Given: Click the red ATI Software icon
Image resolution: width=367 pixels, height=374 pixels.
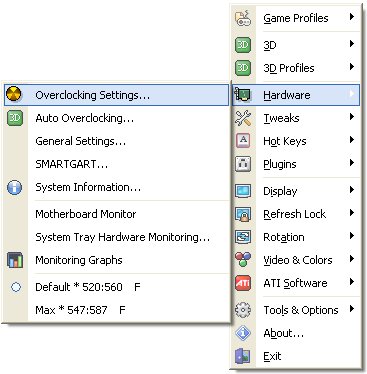Looking at the screenshot, I should 243,283.
